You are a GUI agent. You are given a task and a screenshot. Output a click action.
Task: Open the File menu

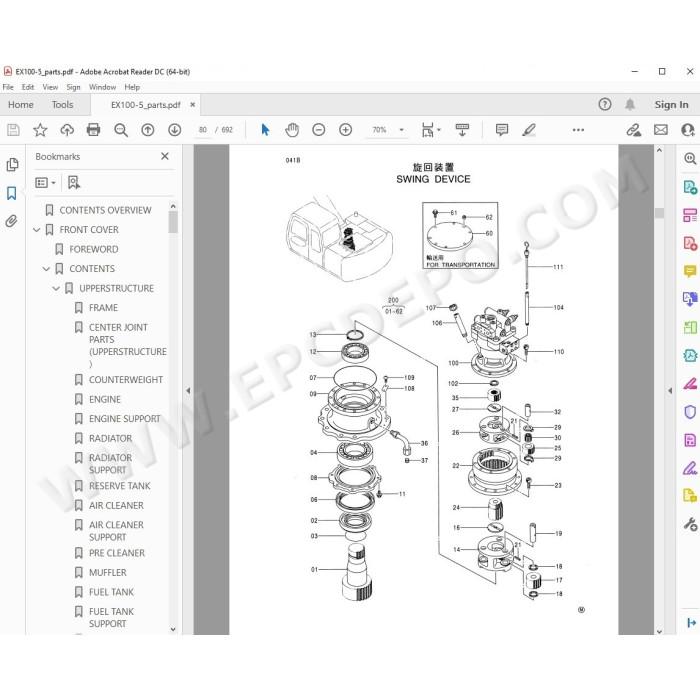(8, 87)
